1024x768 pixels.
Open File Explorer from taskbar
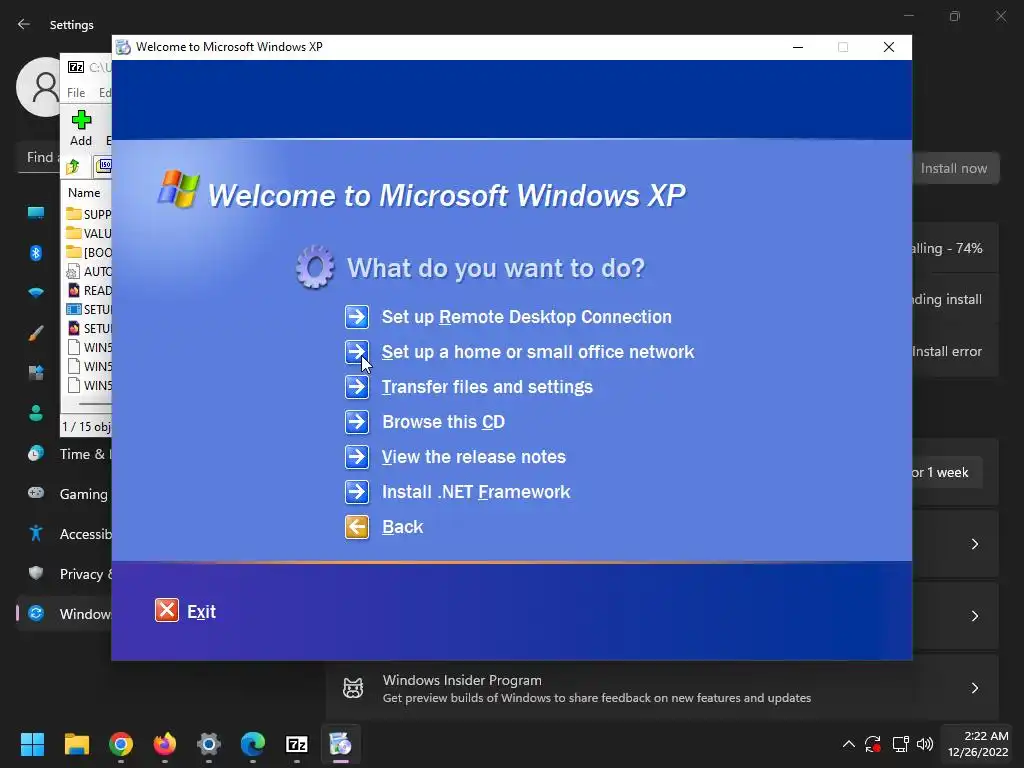76,744
